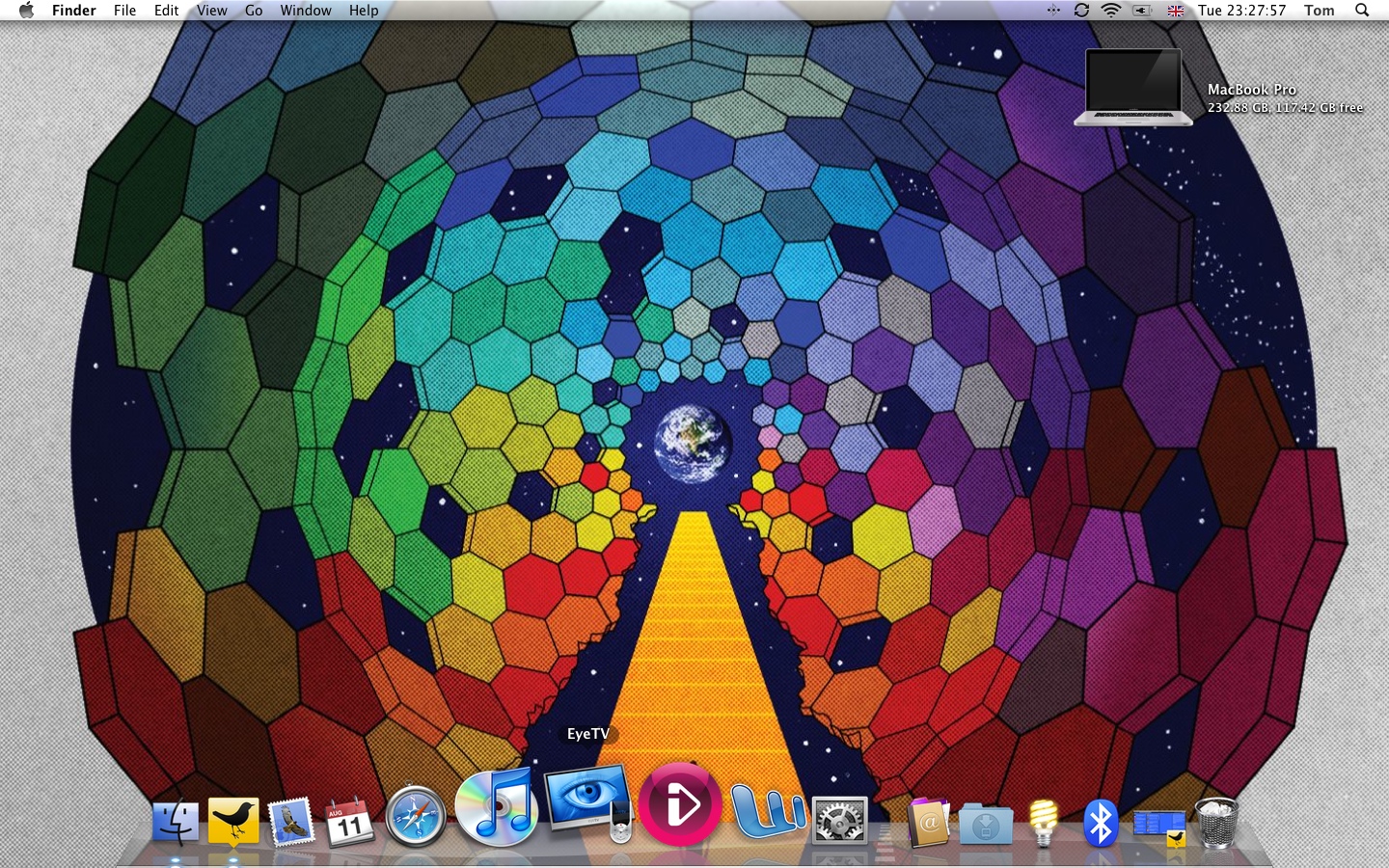Open the Trash in the dock
Viewport: 1389px width, 868px height.
pyautogui.click(x=1217, y=823)
